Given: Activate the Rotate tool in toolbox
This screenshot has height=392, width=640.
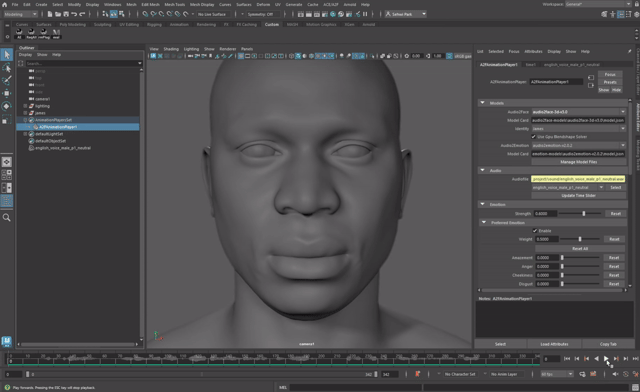Looking at the screenshot, I should (7, 106).
